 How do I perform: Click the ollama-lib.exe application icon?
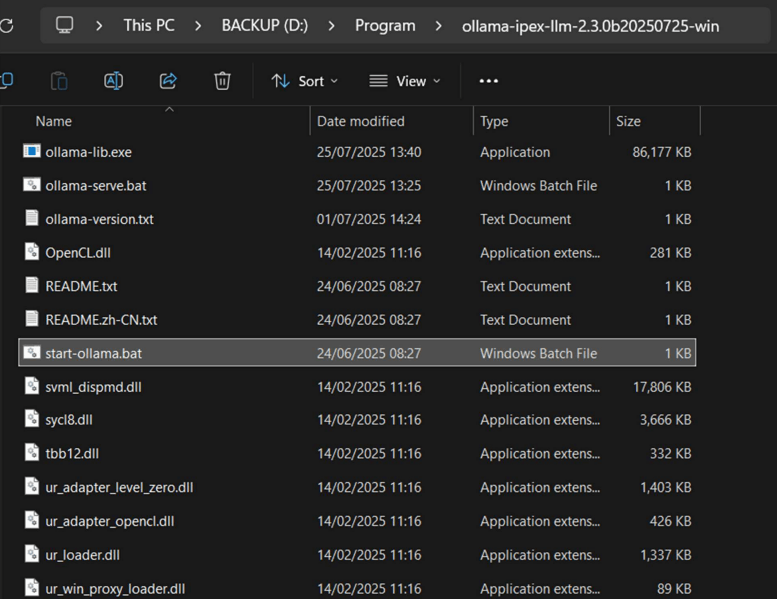(31, 152)
